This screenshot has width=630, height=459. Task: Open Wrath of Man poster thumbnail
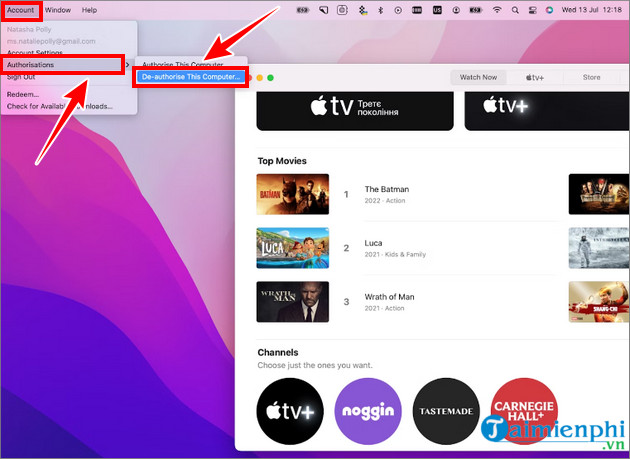click(x=292, y=302)
